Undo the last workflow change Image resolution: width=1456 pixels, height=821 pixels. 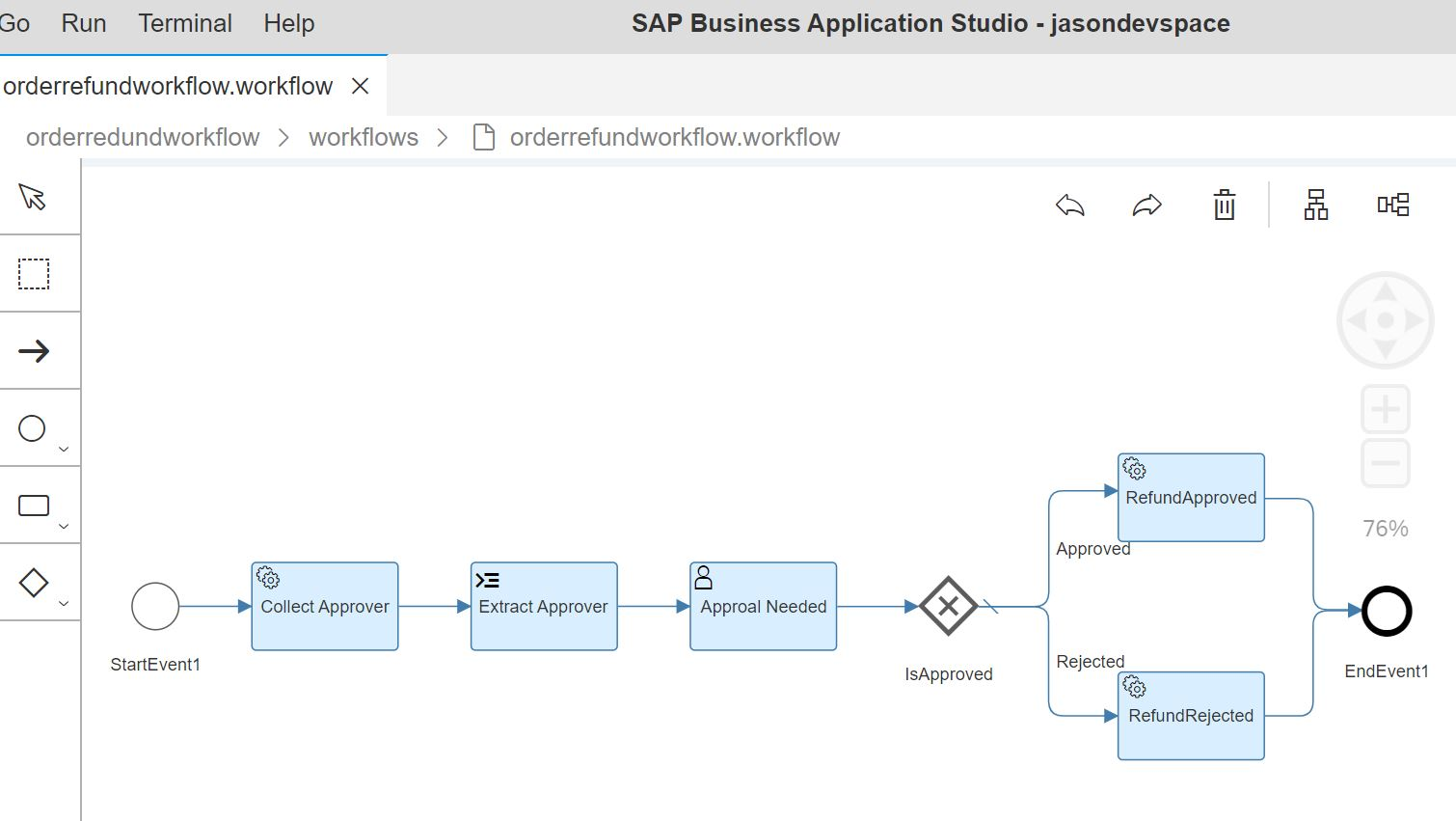point(1070,205)
